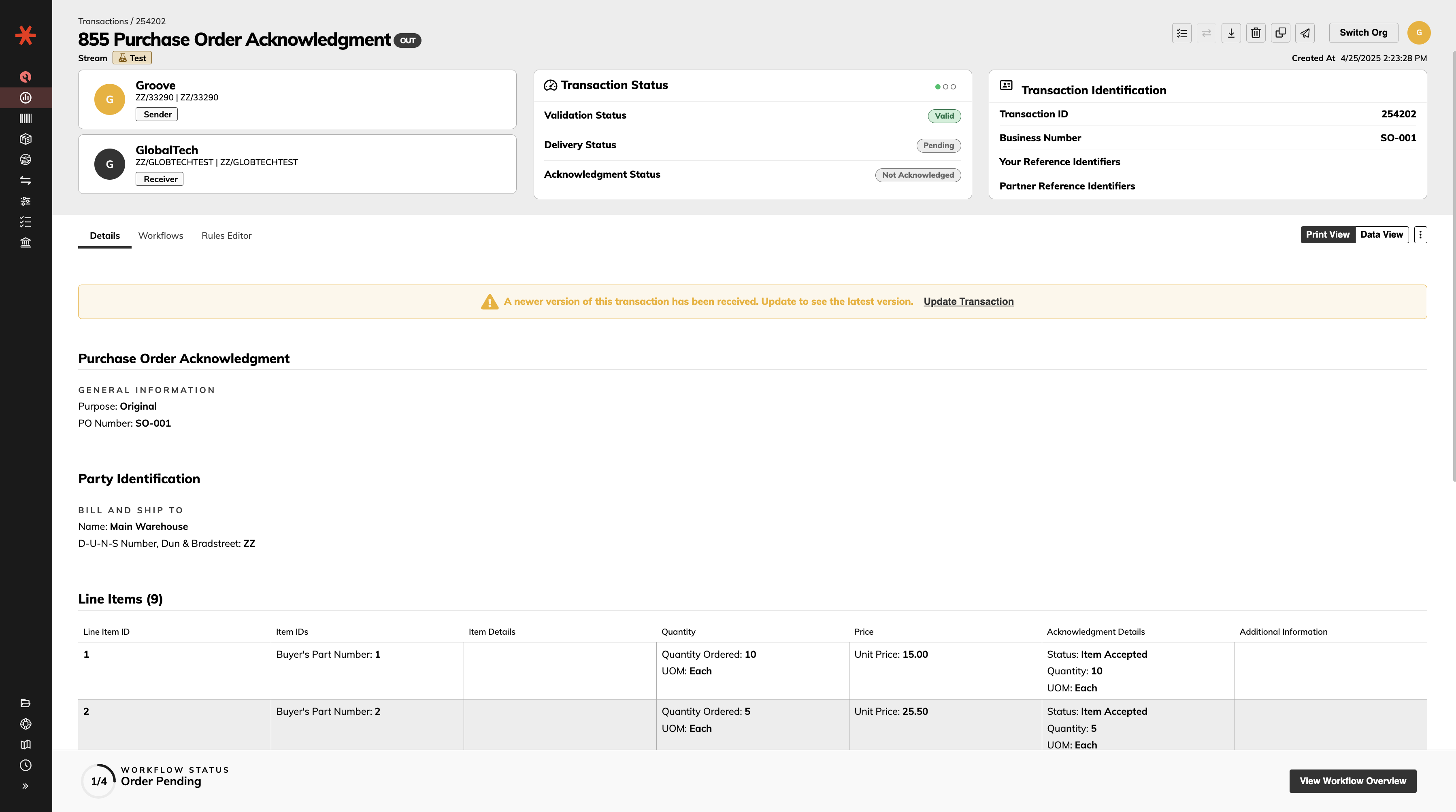Viewport: 1456px width, 812px height.
Task: Open the clock history sidebar icon
Action: (x=26, y=765)
